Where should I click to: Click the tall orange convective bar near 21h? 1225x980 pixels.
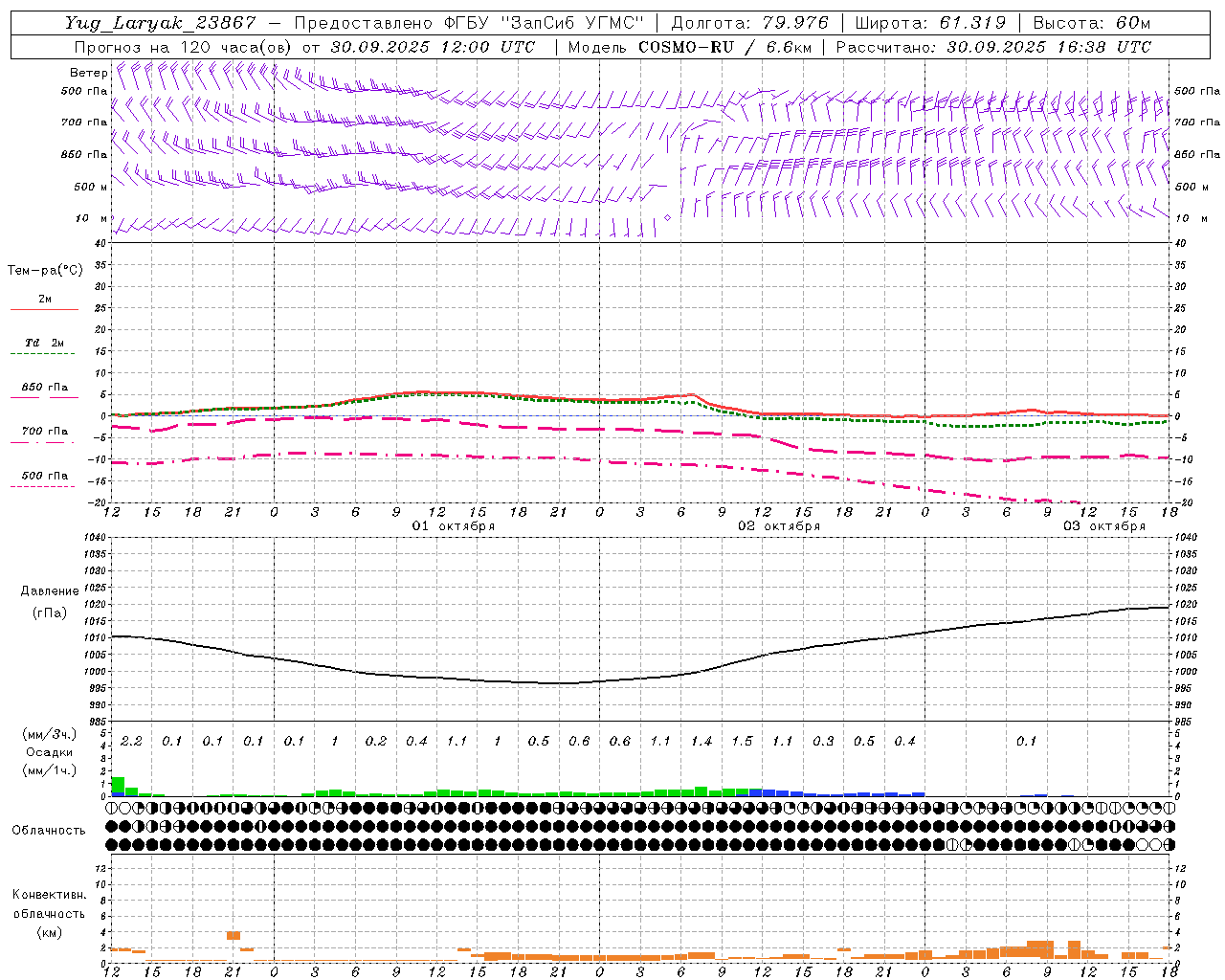click(x=234, y=936)
